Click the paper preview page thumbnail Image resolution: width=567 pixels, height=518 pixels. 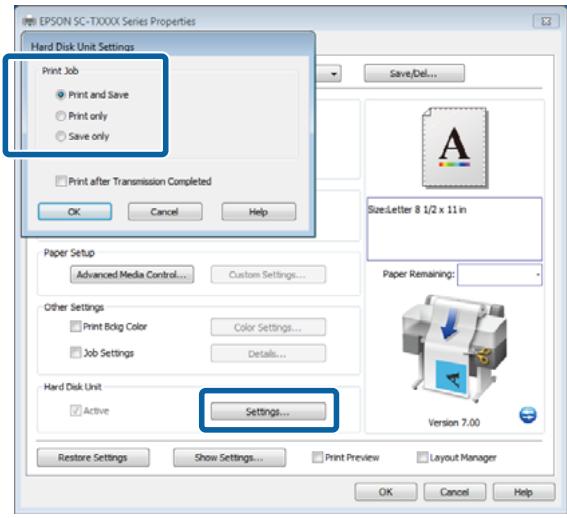click(455, 147)
